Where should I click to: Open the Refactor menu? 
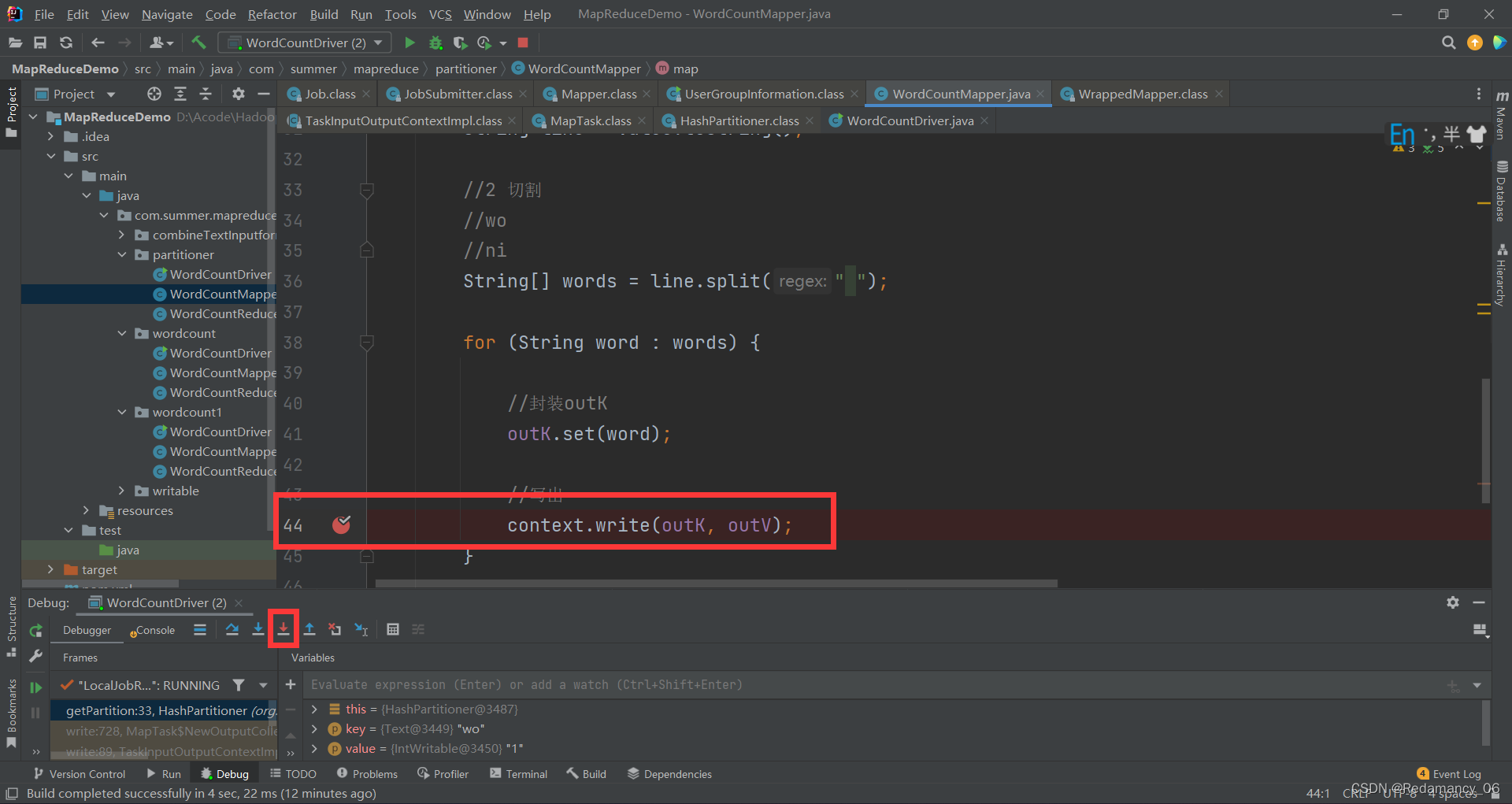272,14
